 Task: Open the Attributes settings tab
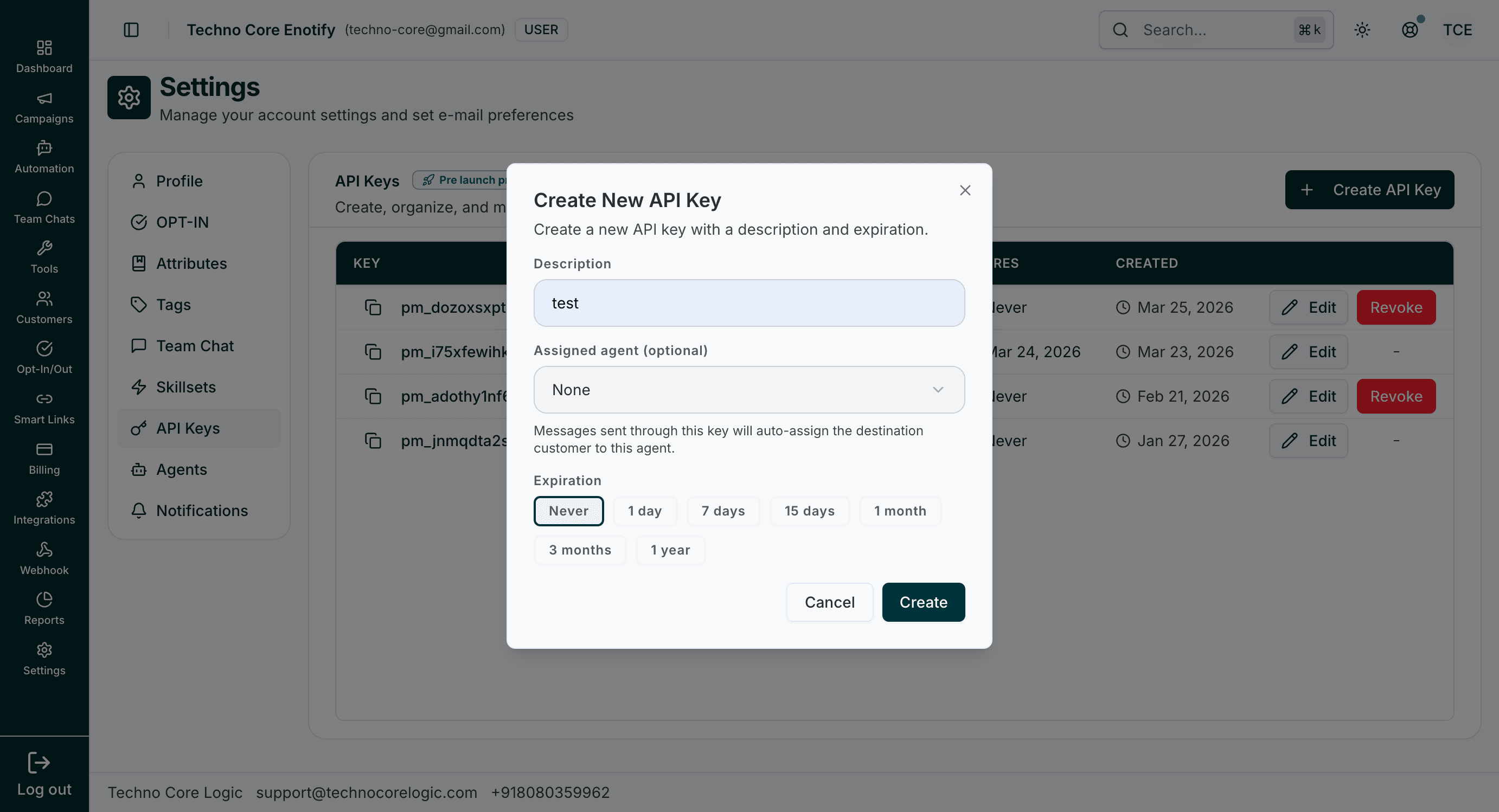[199, 263]
